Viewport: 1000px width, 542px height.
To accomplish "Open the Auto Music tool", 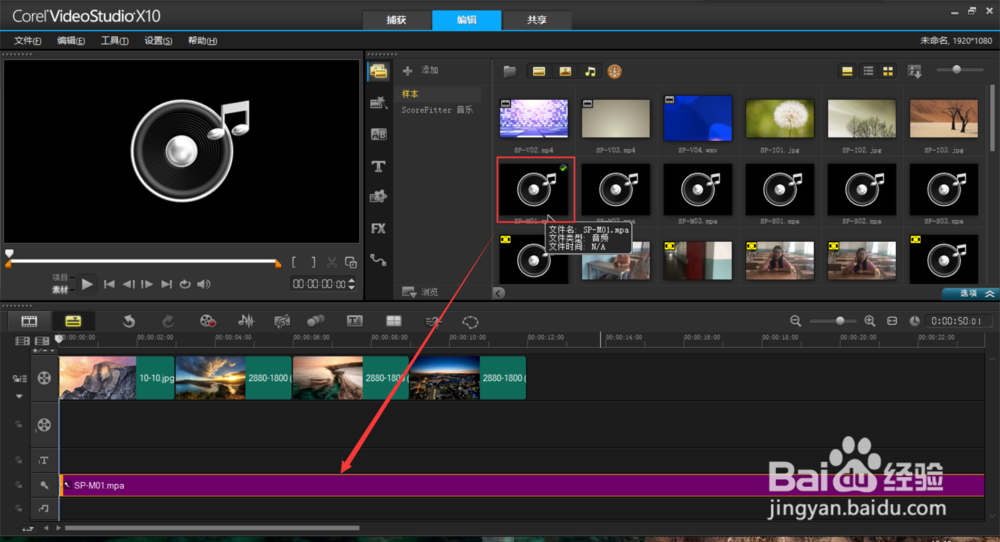I will point(281,321).
